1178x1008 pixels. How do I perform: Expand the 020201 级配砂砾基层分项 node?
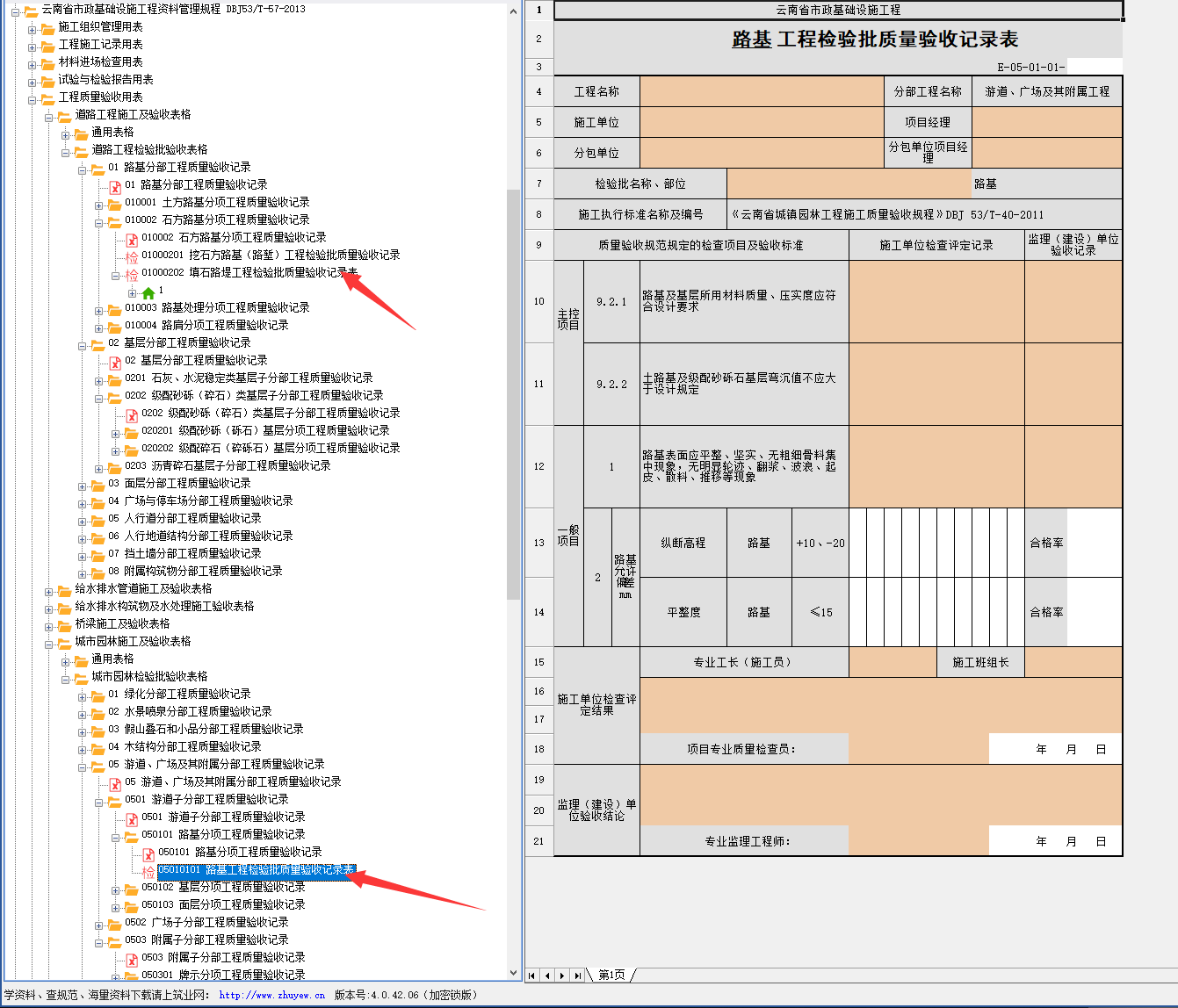pyautogui.click(x=116, y=433)
